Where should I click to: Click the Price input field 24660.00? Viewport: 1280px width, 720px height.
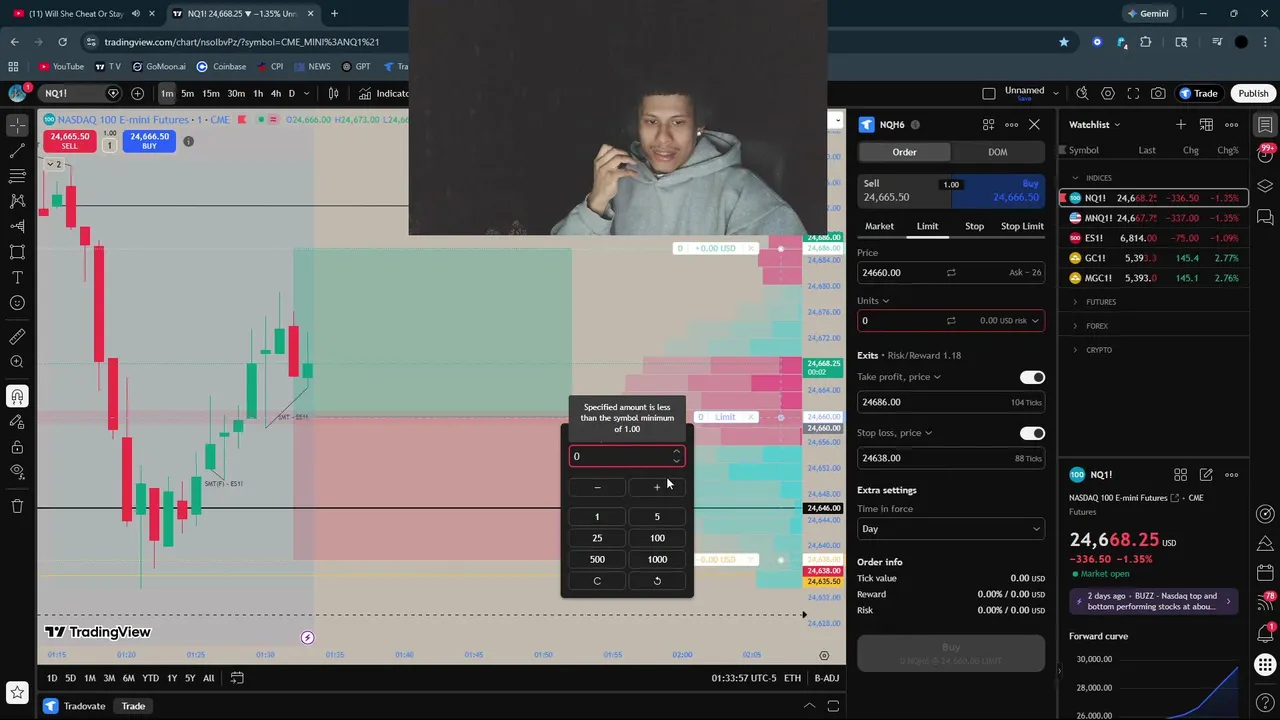point(951,272)
